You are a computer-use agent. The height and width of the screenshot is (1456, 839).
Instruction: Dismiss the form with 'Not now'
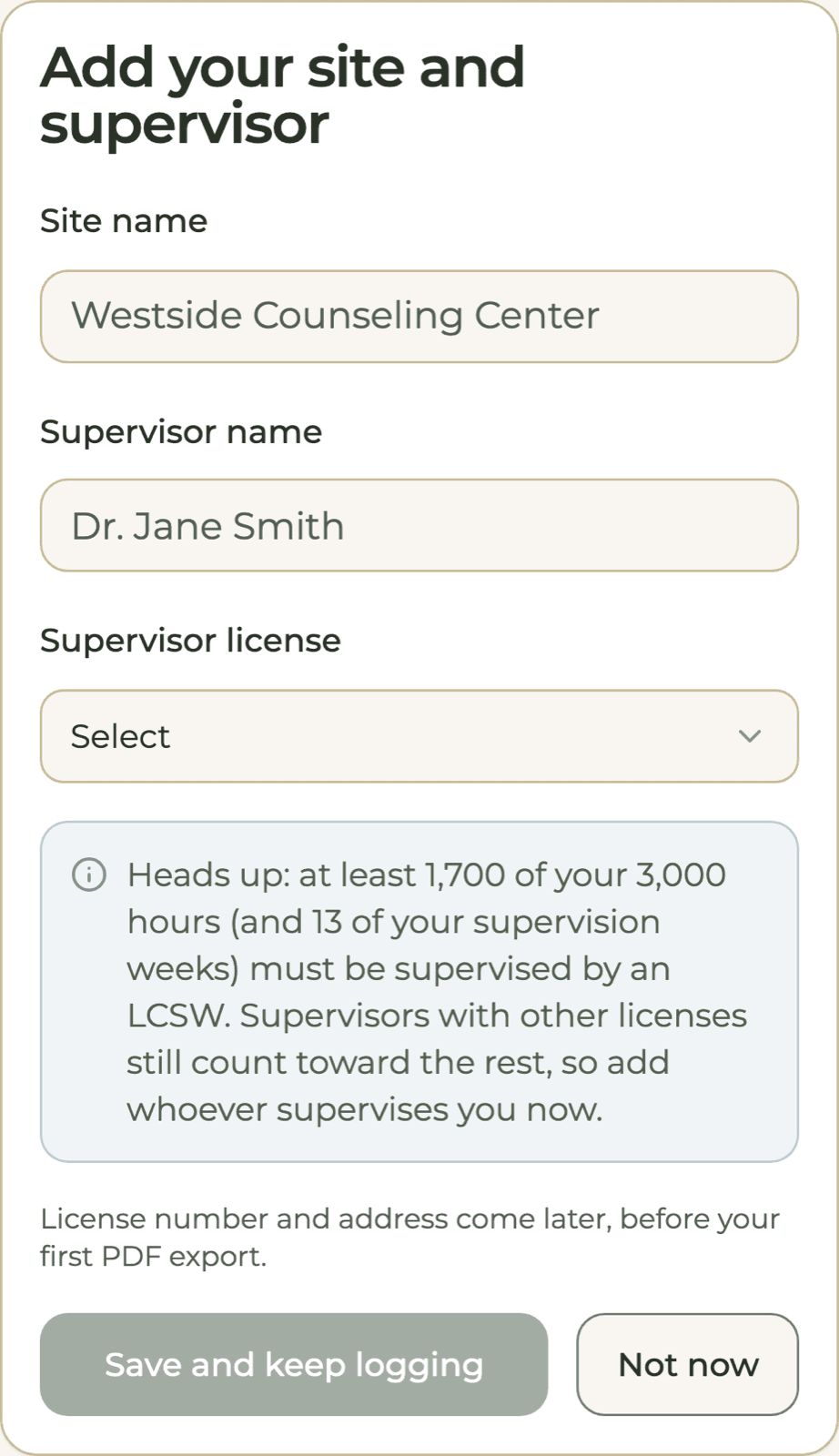pyautogui.click(x=688, y=1364)
